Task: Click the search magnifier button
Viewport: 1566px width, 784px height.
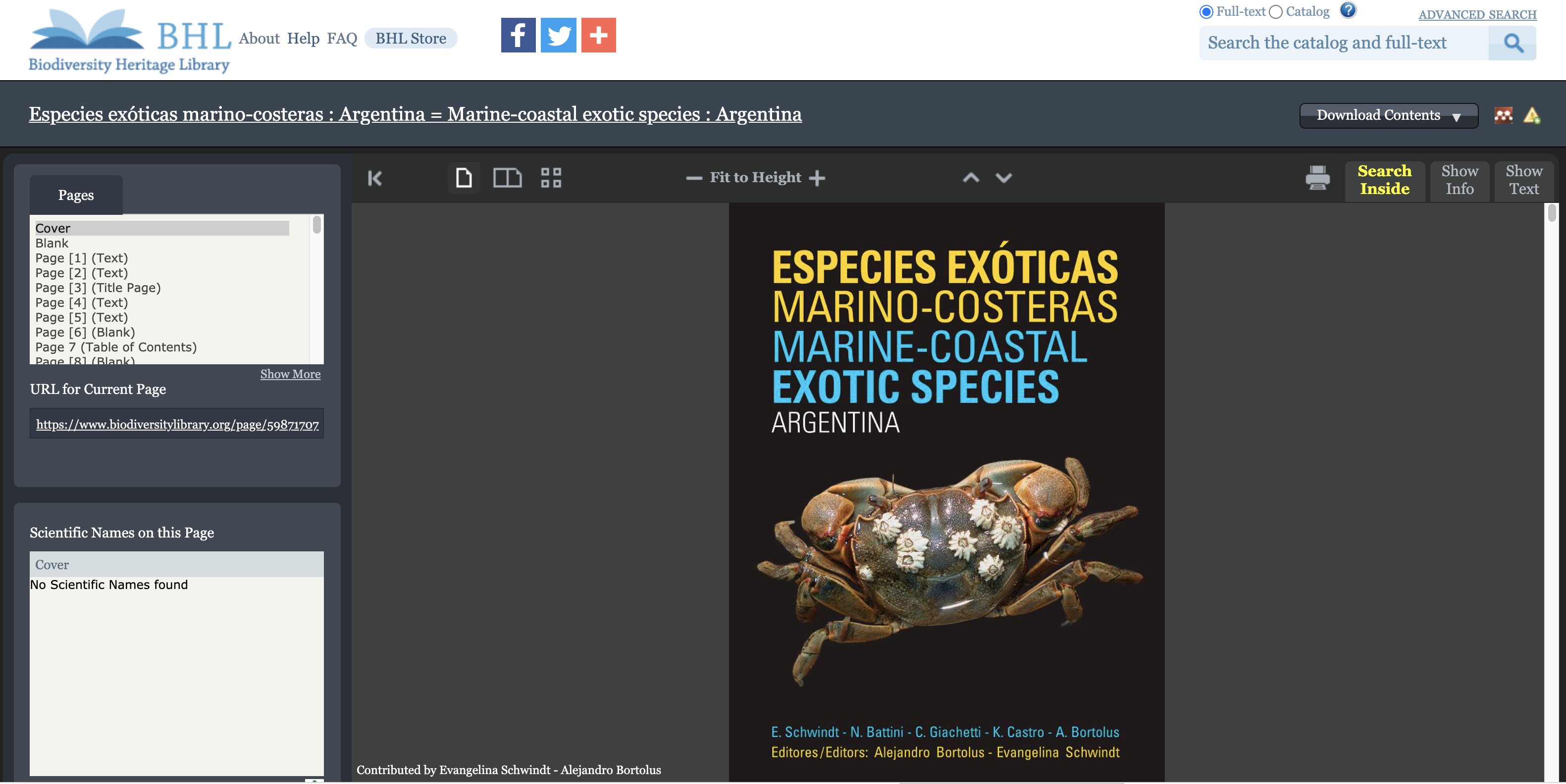Action: coord(1513,43)
